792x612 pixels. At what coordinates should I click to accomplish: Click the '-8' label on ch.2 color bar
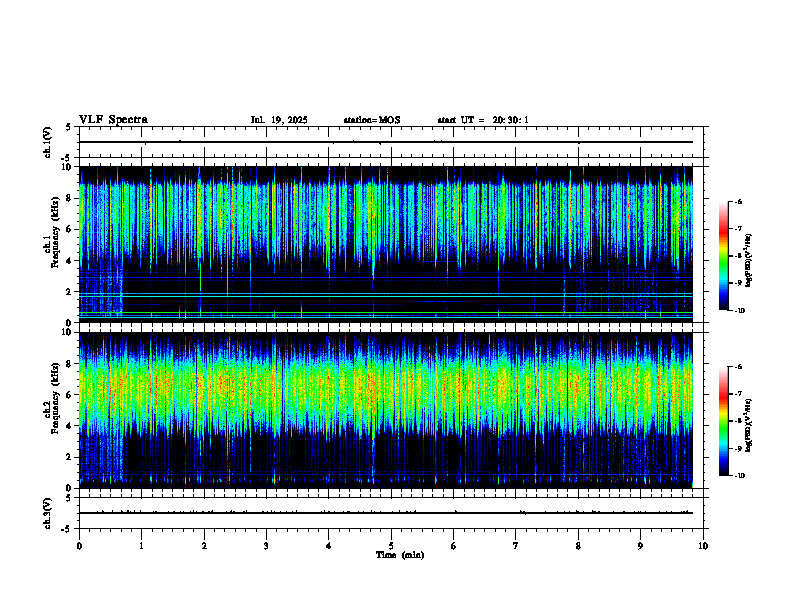[739, 421]
